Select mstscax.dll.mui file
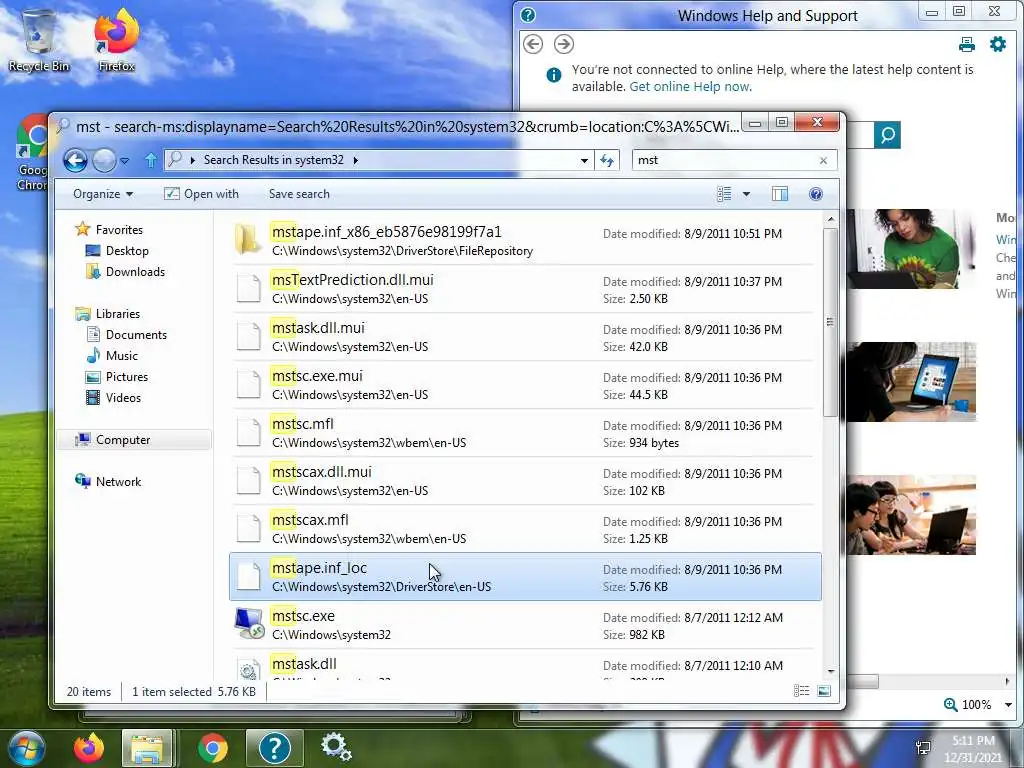 point(524,481)
